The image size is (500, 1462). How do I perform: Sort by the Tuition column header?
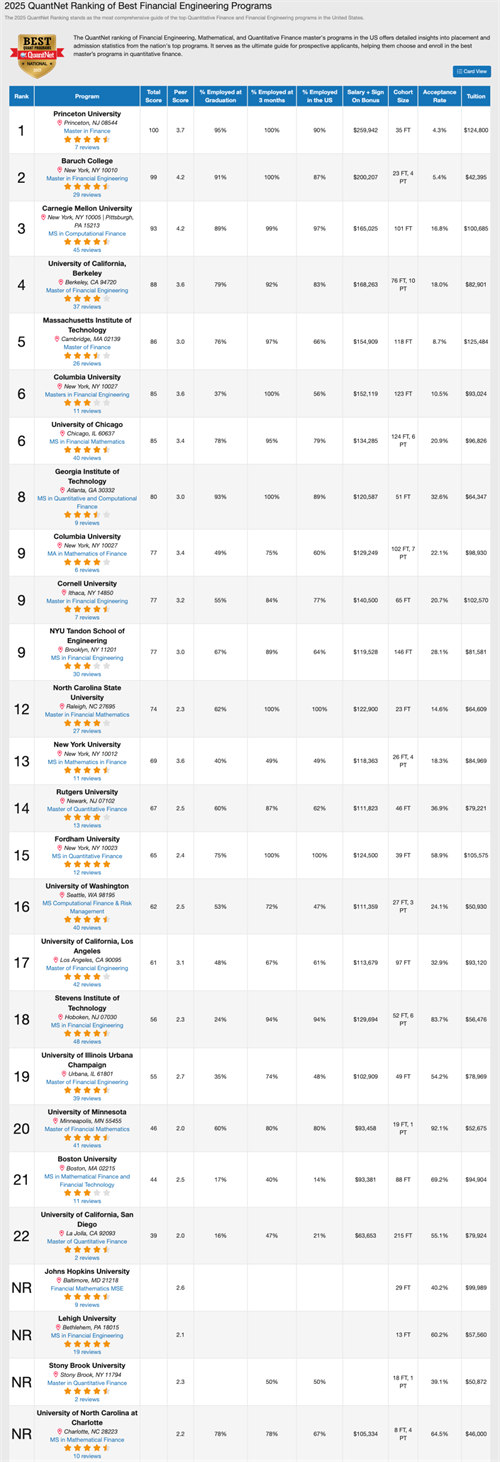(475, 96)
